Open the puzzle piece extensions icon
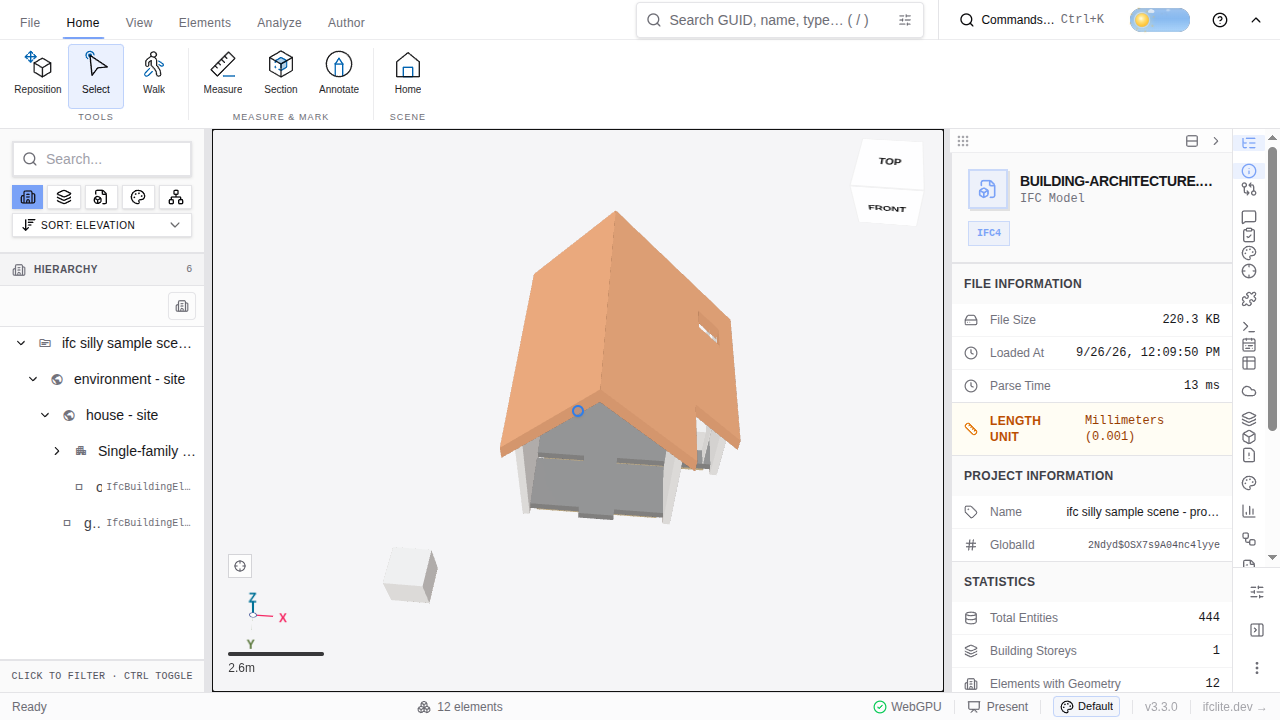The width and height of the screenshot is (1280, 720). pyautogui.click(x=1249, y=299)
